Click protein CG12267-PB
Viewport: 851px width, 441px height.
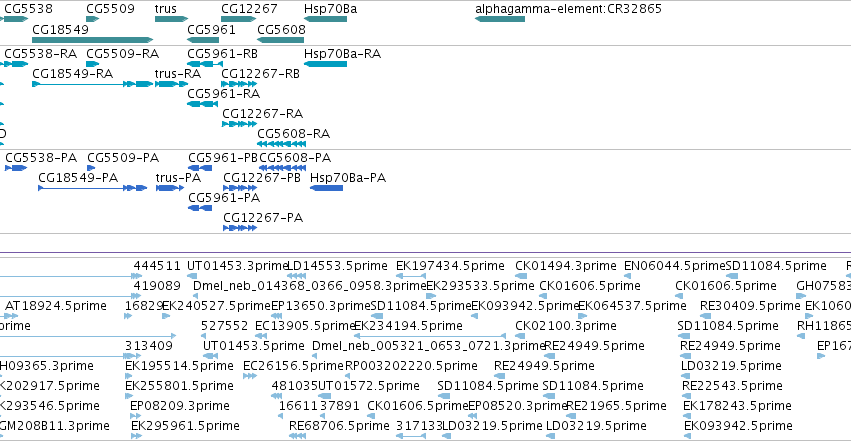(240, 188)
